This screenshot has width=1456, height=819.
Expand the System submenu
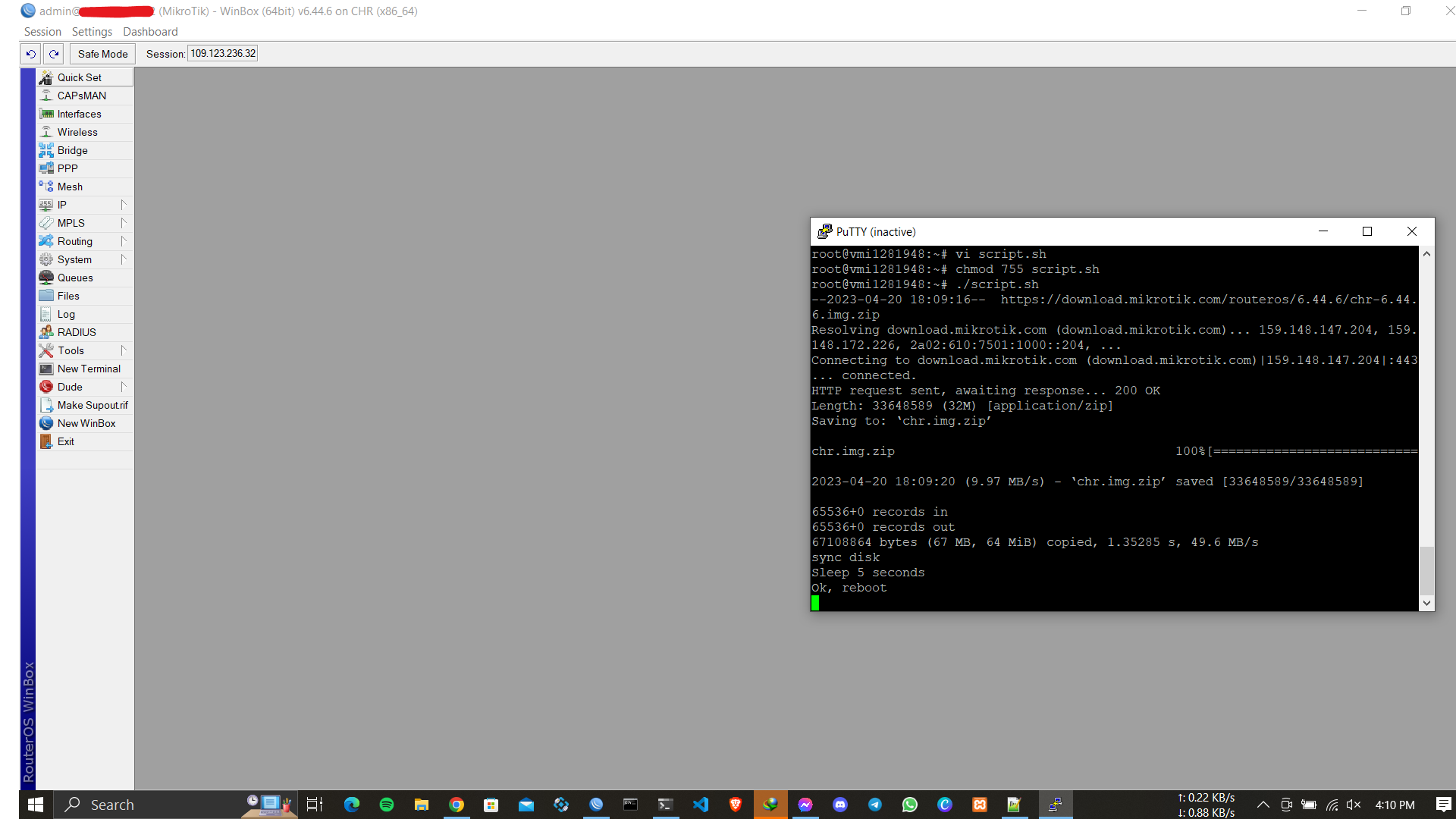(x=123, y=259)
